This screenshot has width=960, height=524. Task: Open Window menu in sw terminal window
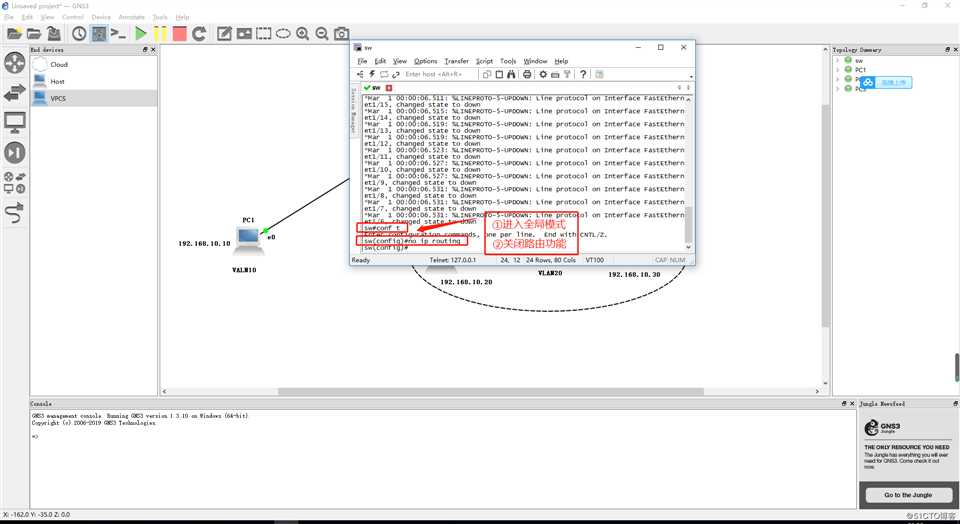[535, 61]
